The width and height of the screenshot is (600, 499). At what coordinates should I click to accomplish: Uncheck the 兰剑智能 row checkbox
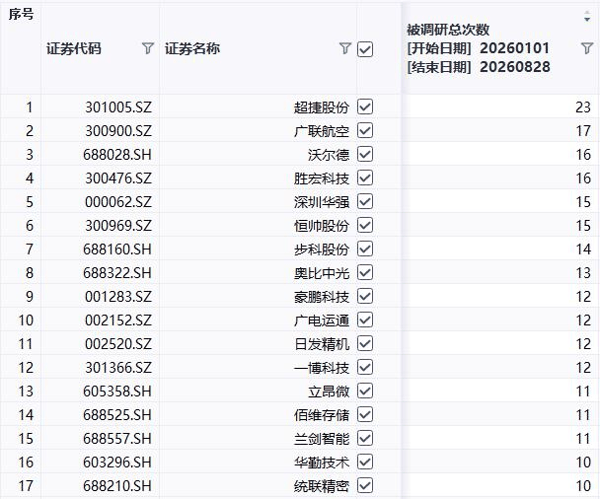coord(365,439)
